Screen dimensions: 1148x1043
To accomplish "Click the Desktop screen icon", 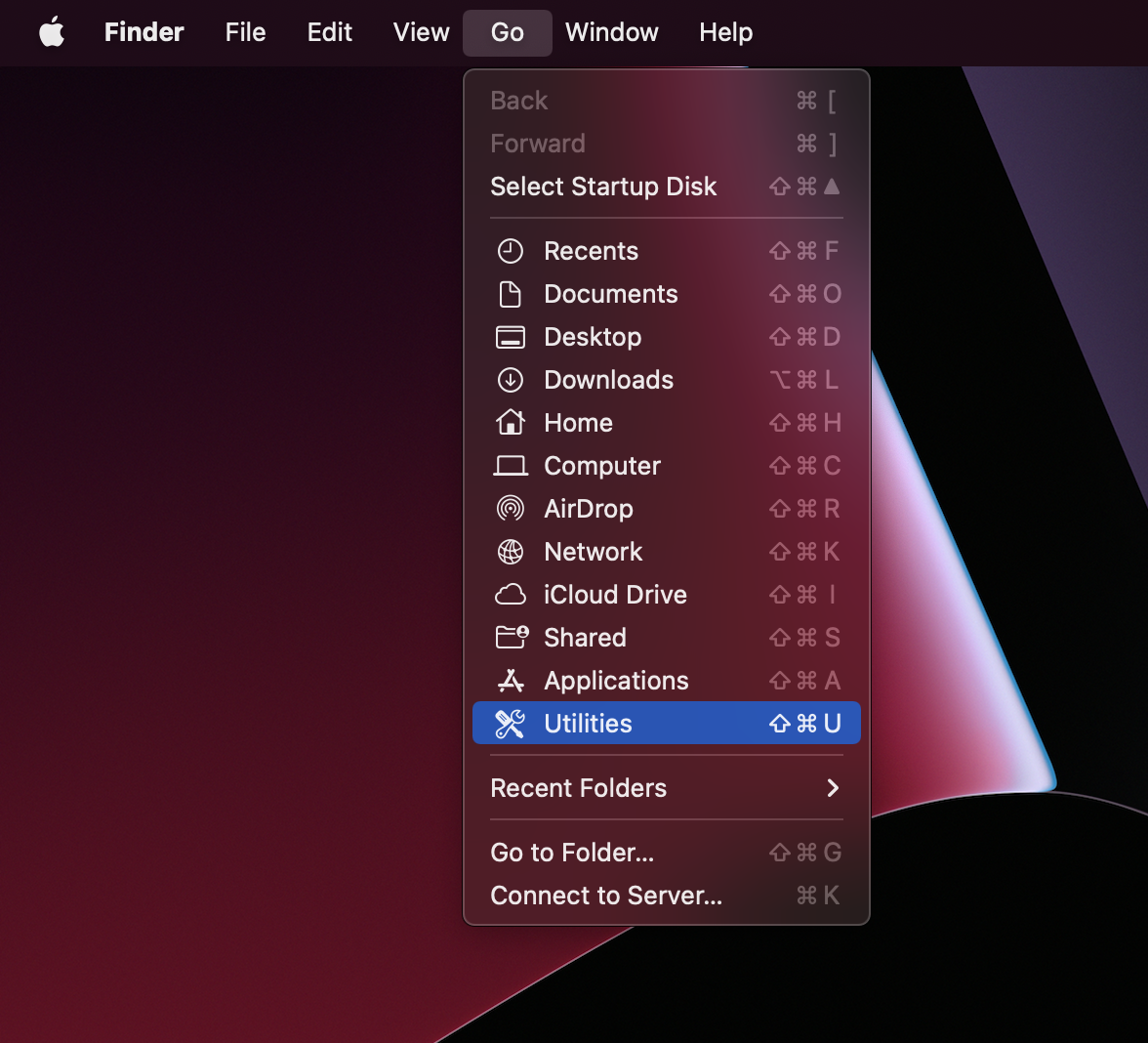I will click(x=511, y=337).
